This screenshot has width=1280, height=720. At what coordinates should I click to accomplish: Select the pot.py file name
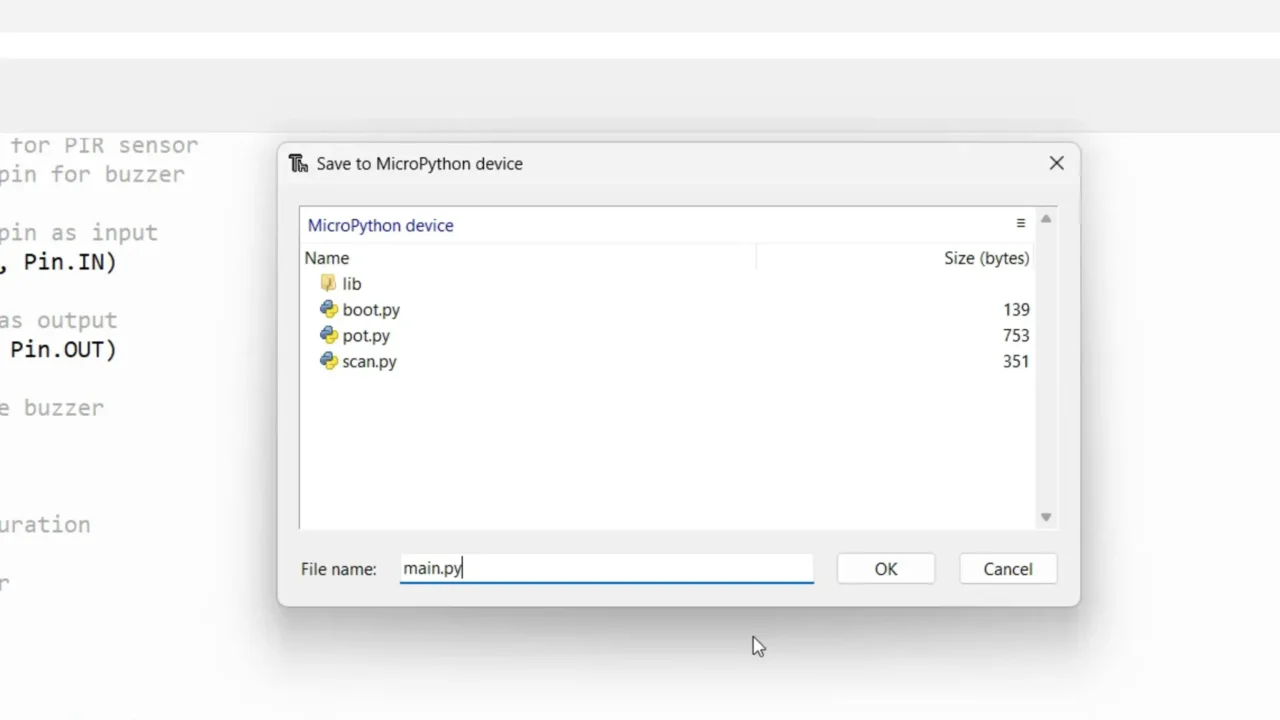[366, 336]
